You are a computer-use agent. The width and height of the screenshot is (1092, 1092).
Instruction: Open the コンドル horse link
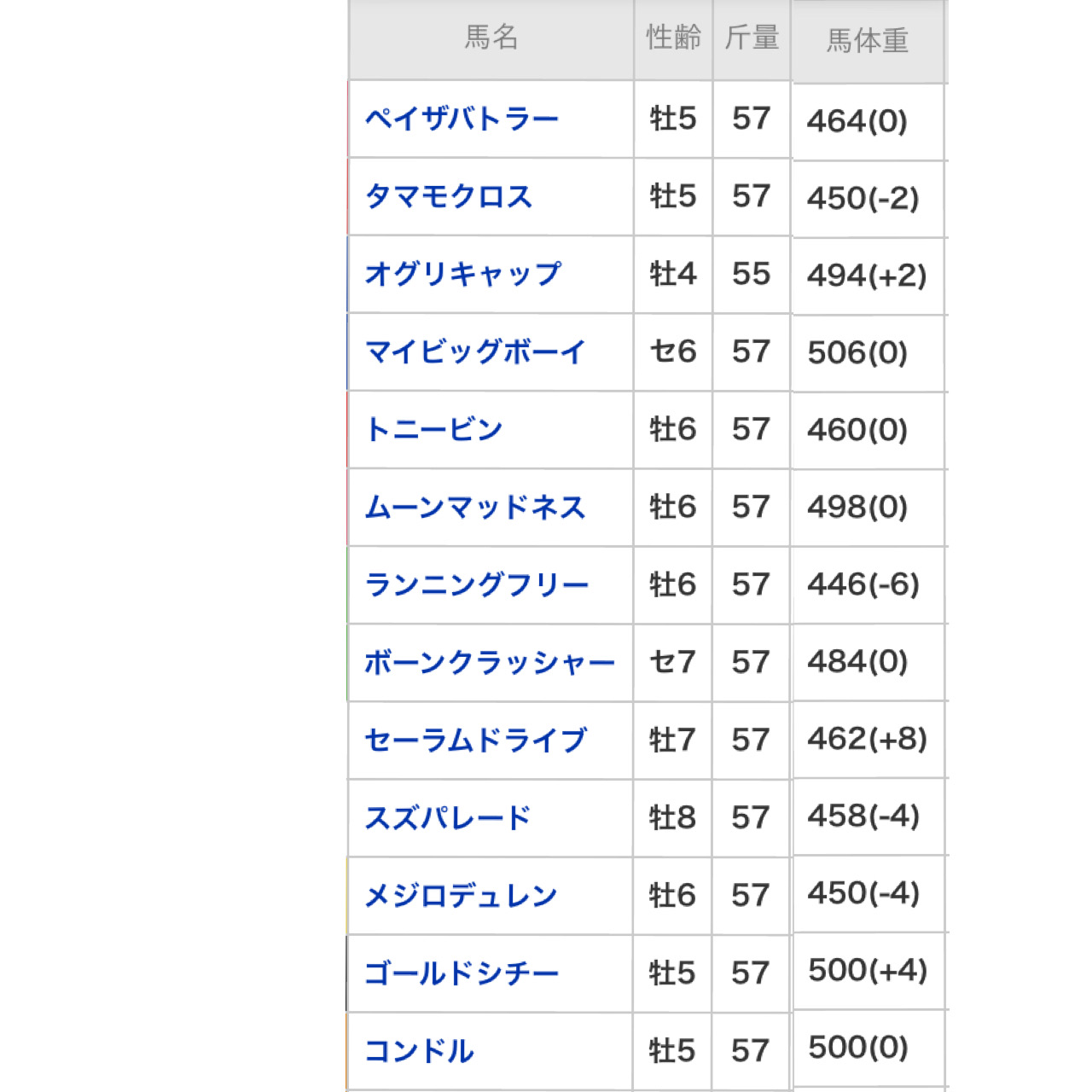point(420,1050)
